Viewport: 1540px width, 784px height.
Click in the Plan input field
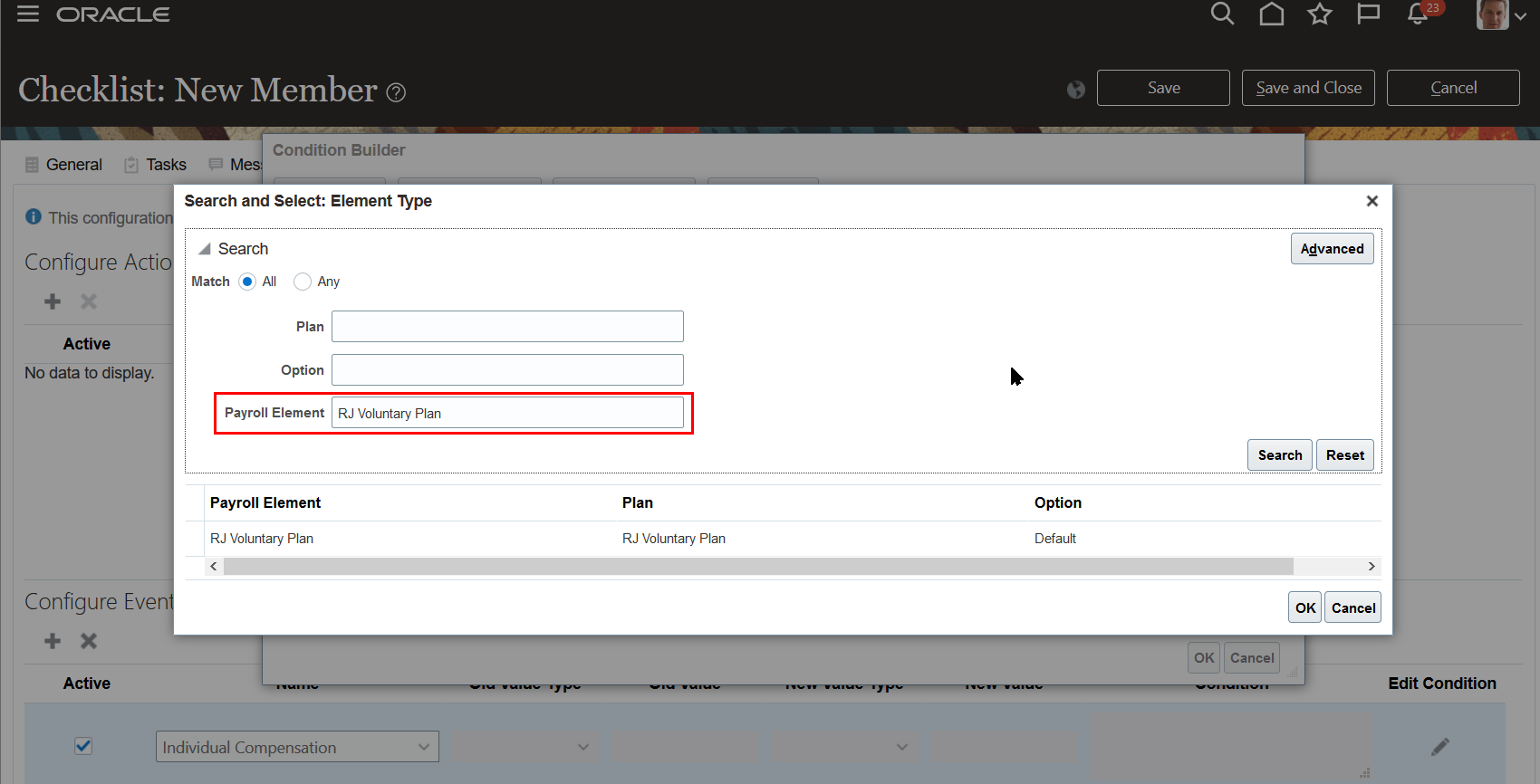[507, 327]
